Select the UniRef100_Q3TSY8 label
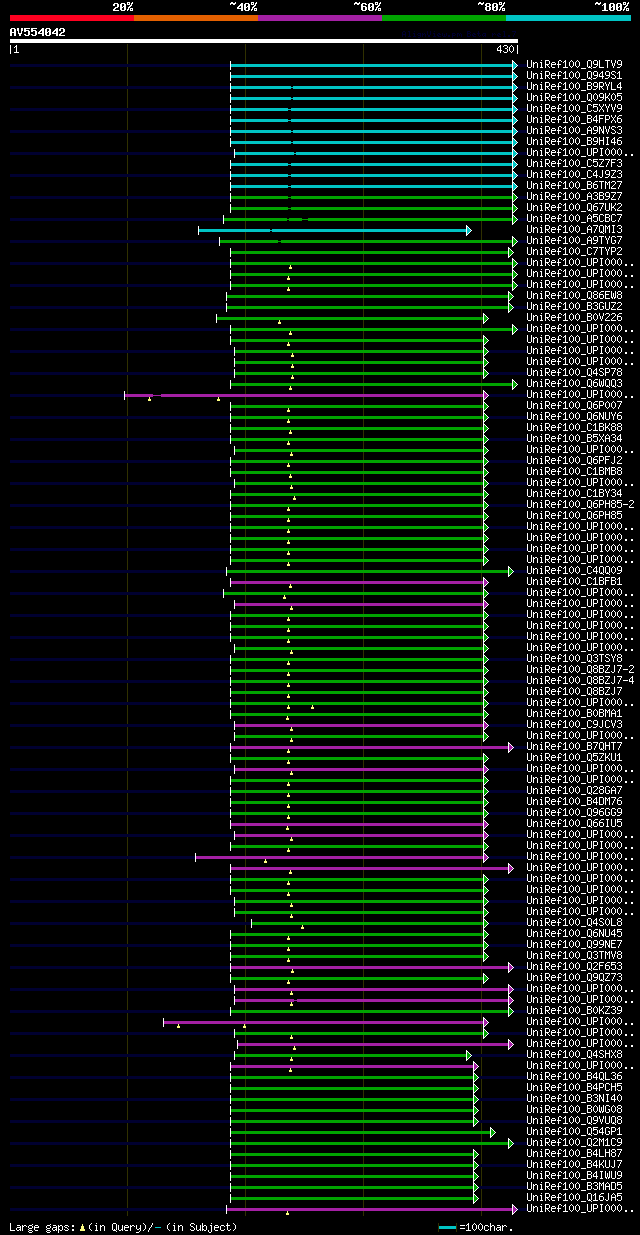Viewport: 640px width, 1235px height. click(x=574, y=658)
